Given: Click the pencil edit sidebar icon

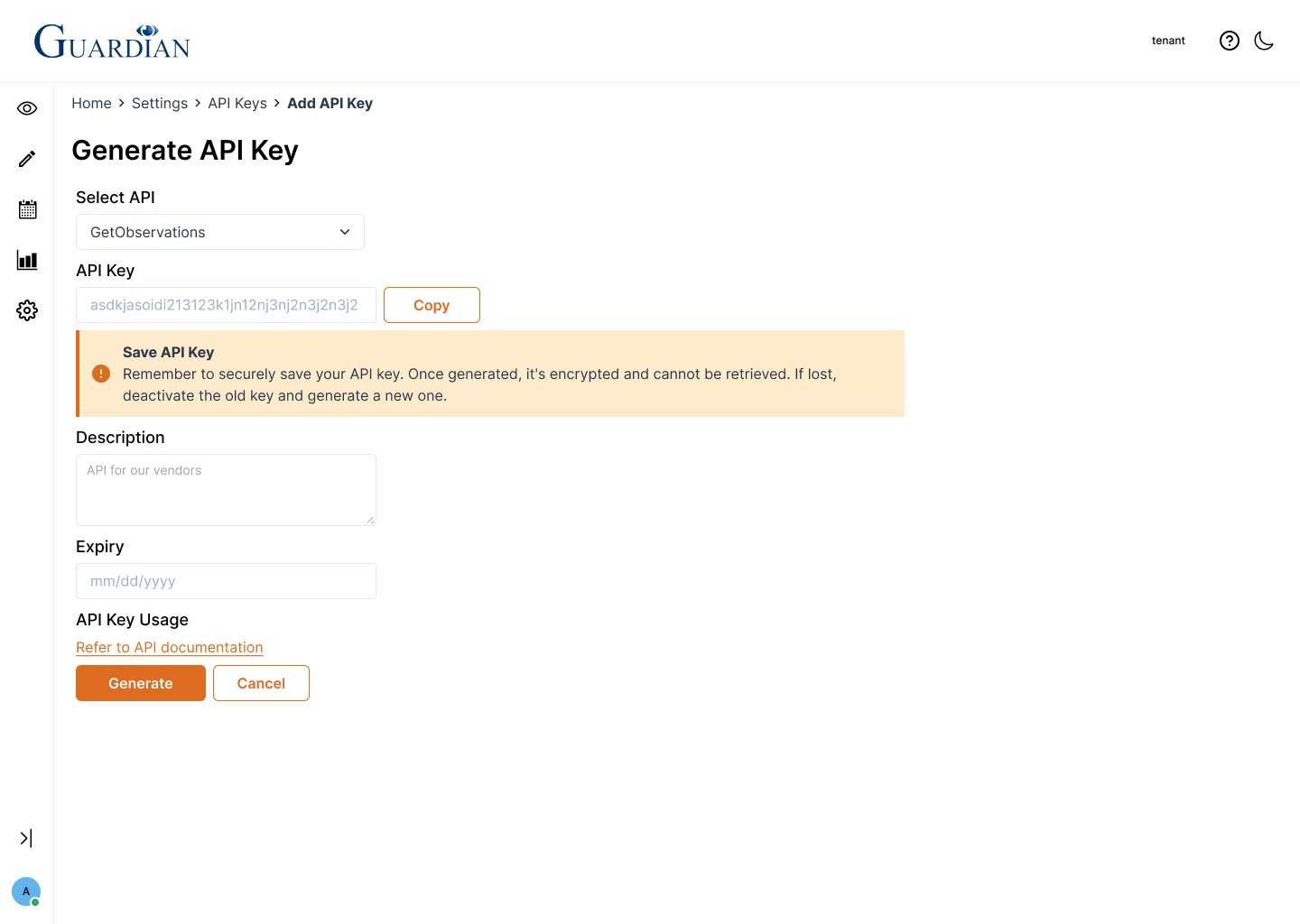Looking at the screenshot, I should (x=27, y=159).
